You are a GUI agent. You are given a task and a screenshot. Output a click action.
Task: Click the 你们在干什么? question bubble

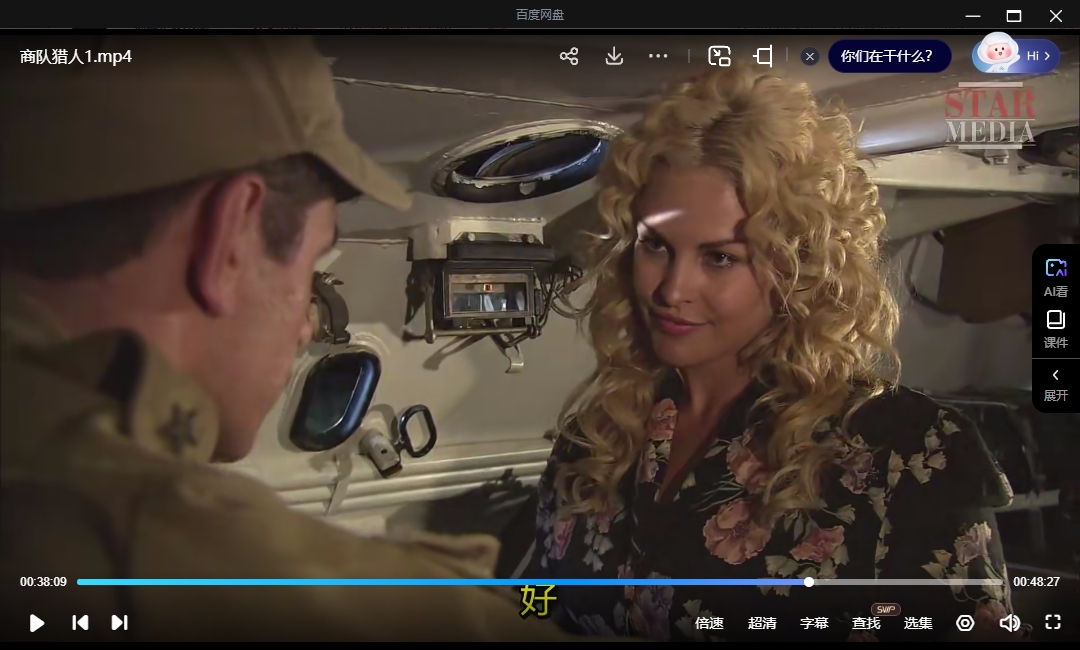tap(886, 56)
